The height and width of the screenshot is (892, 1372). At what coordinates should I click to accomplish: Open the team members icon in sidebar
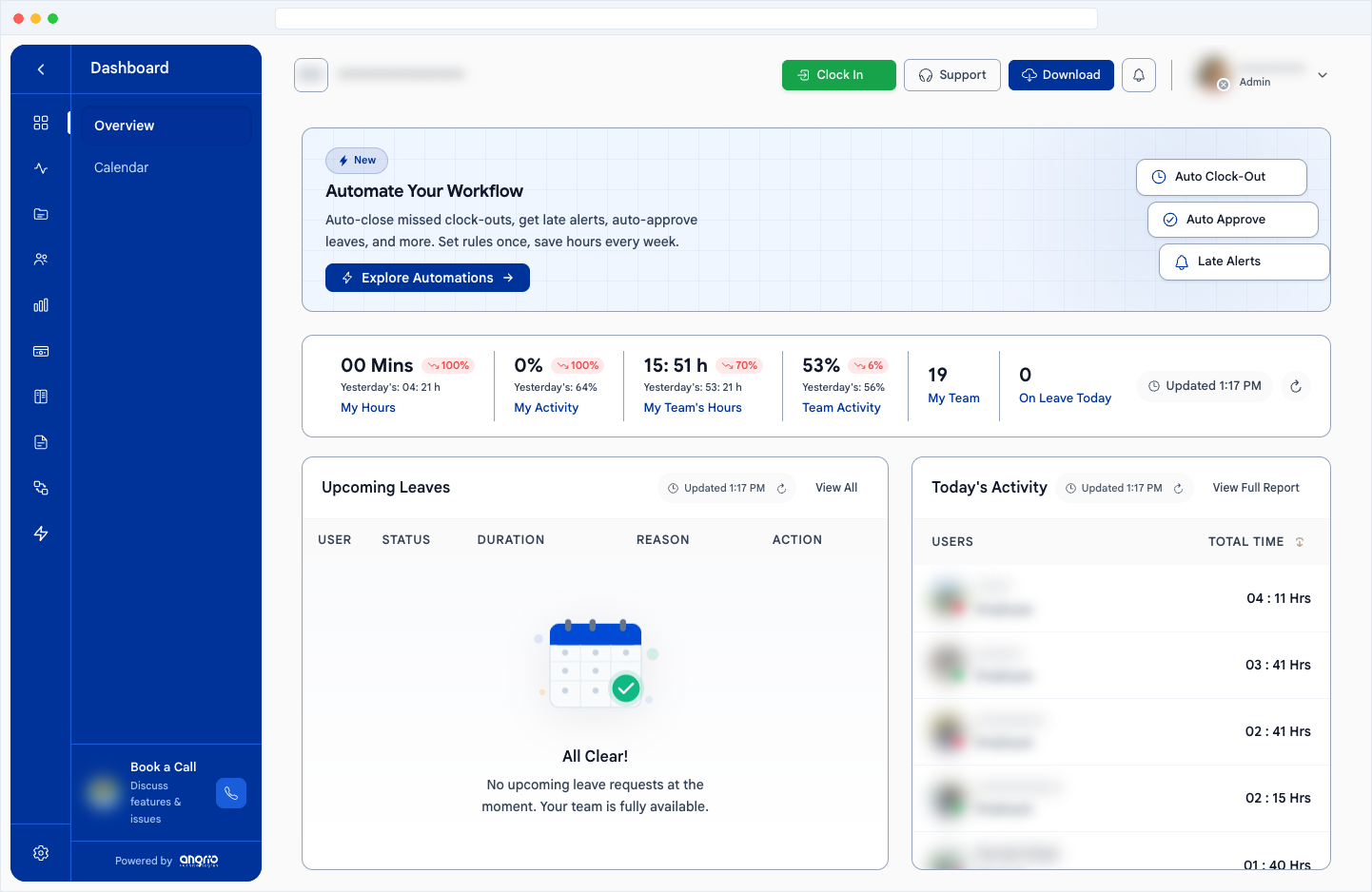click(40, 259)
